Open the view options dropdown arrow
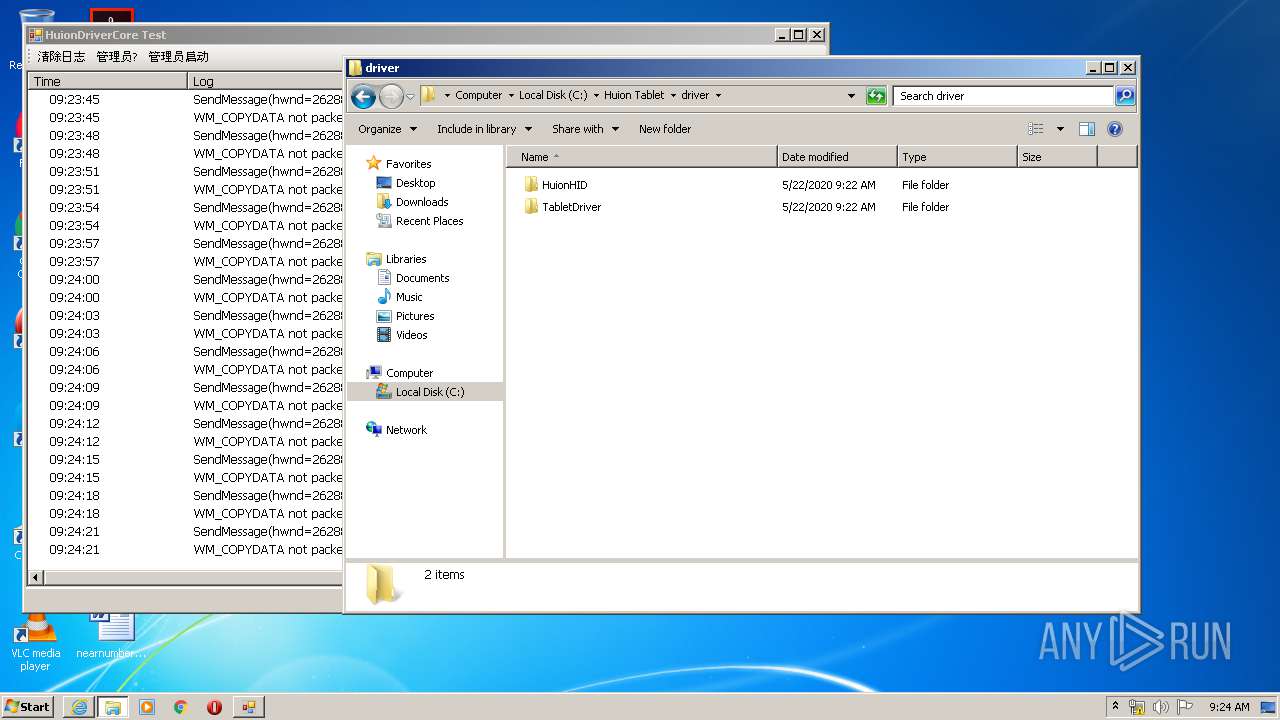 click(x=1060, y=129)
